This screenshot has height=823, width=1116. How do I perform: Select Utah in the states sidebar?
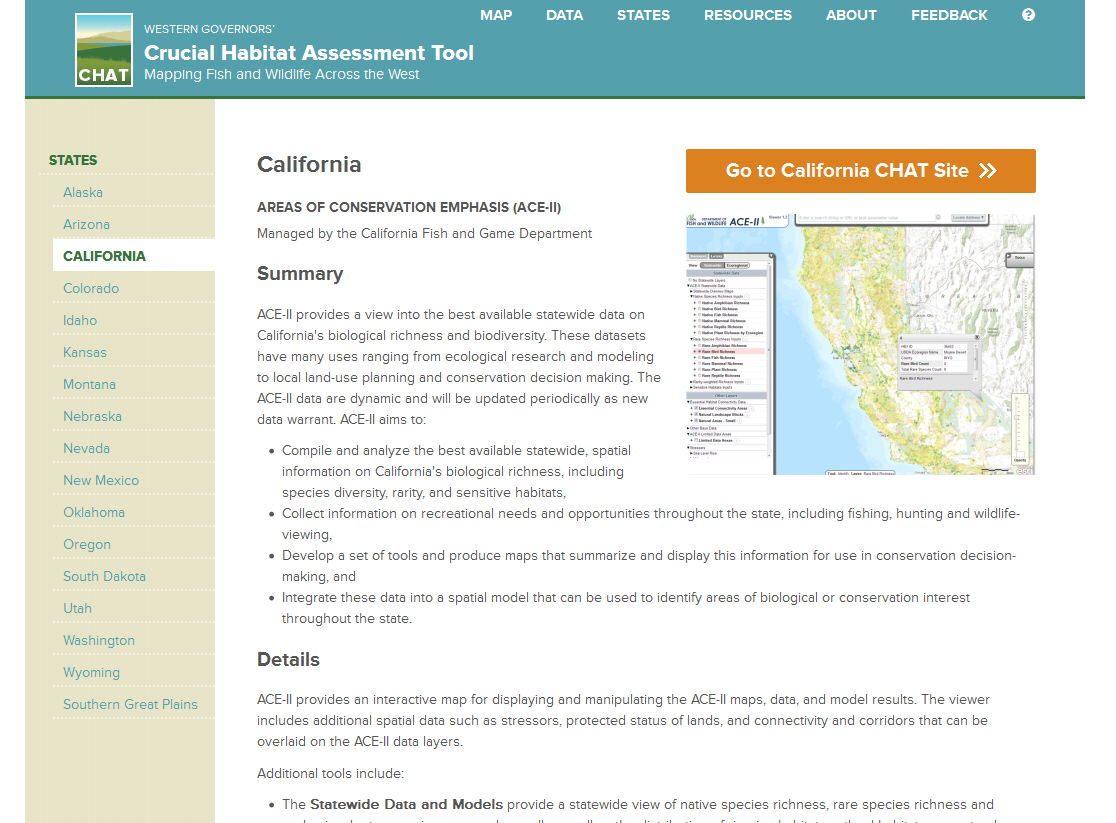tap(78, 609)
